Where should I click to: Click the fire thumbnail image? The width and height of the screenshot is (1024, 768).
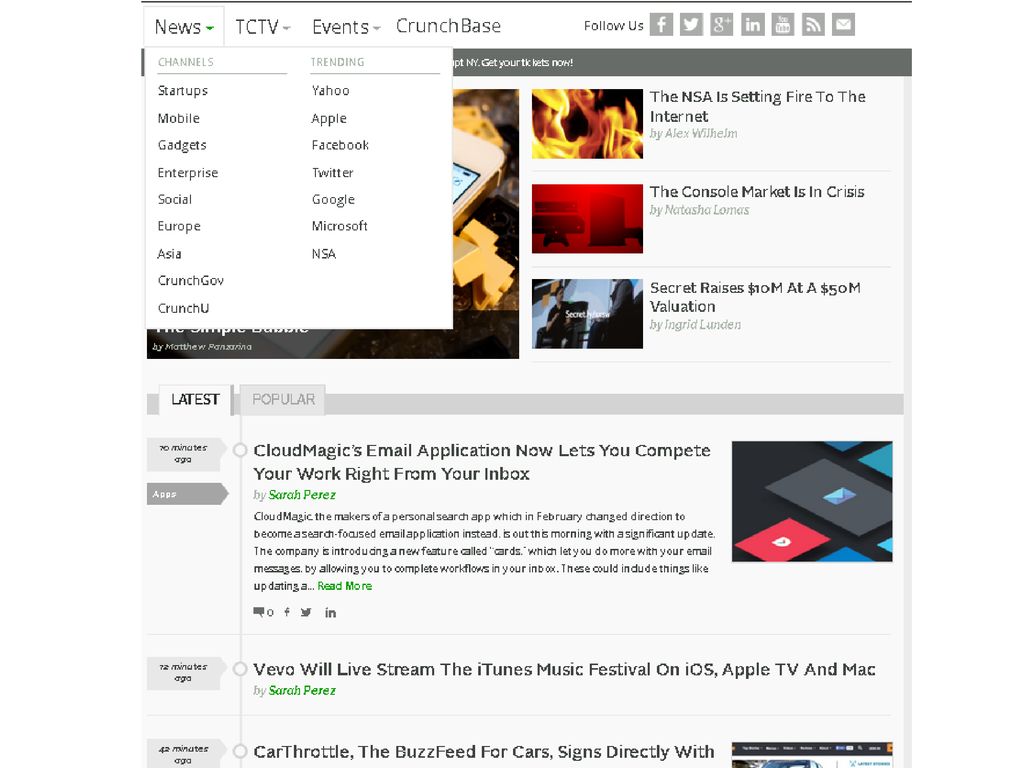587,123
